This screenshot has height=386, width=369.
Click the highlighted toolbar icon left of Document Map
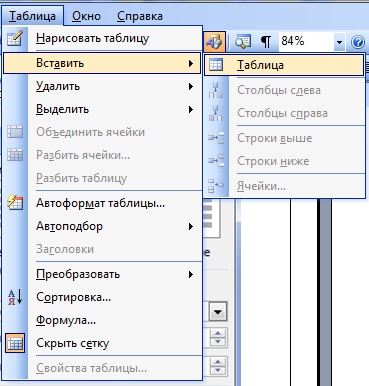pyautogui.click(x=214, y=42)
